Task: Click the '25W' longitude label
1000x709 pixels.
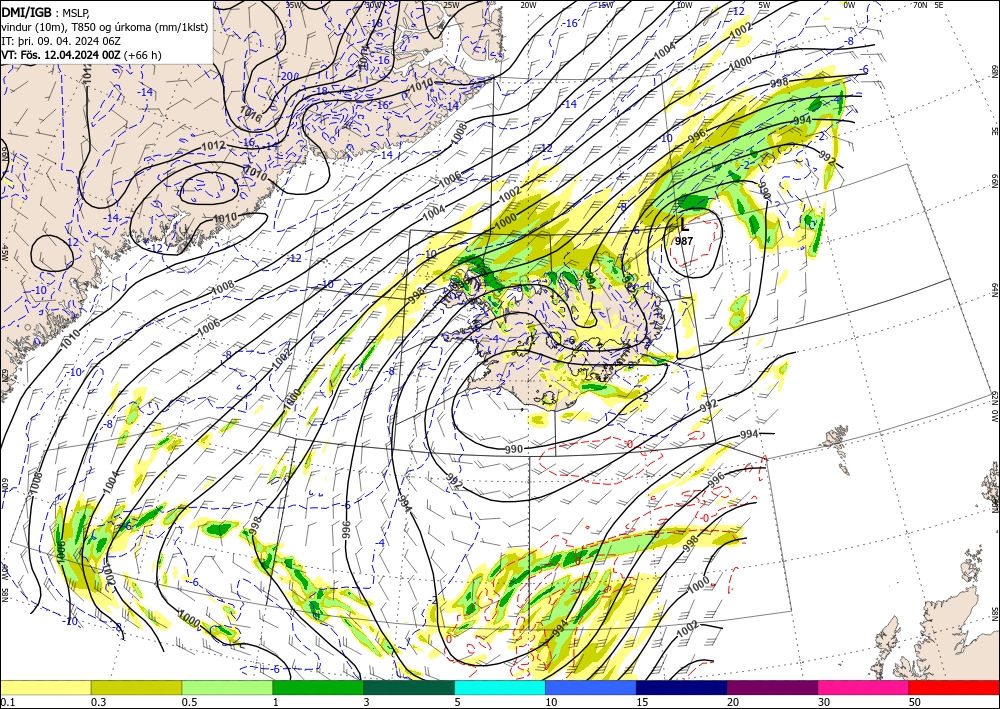Action: point(451,5)
